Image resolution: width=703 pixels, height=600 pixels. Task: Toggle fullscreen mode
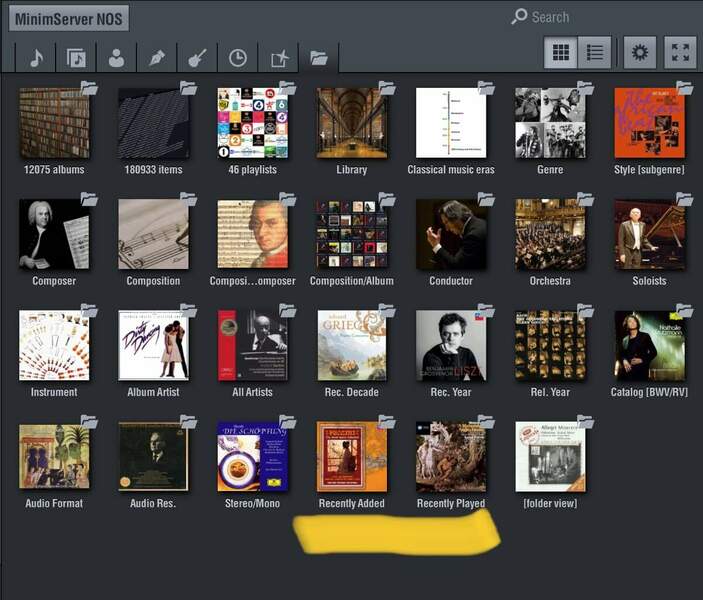pos(680,53)
